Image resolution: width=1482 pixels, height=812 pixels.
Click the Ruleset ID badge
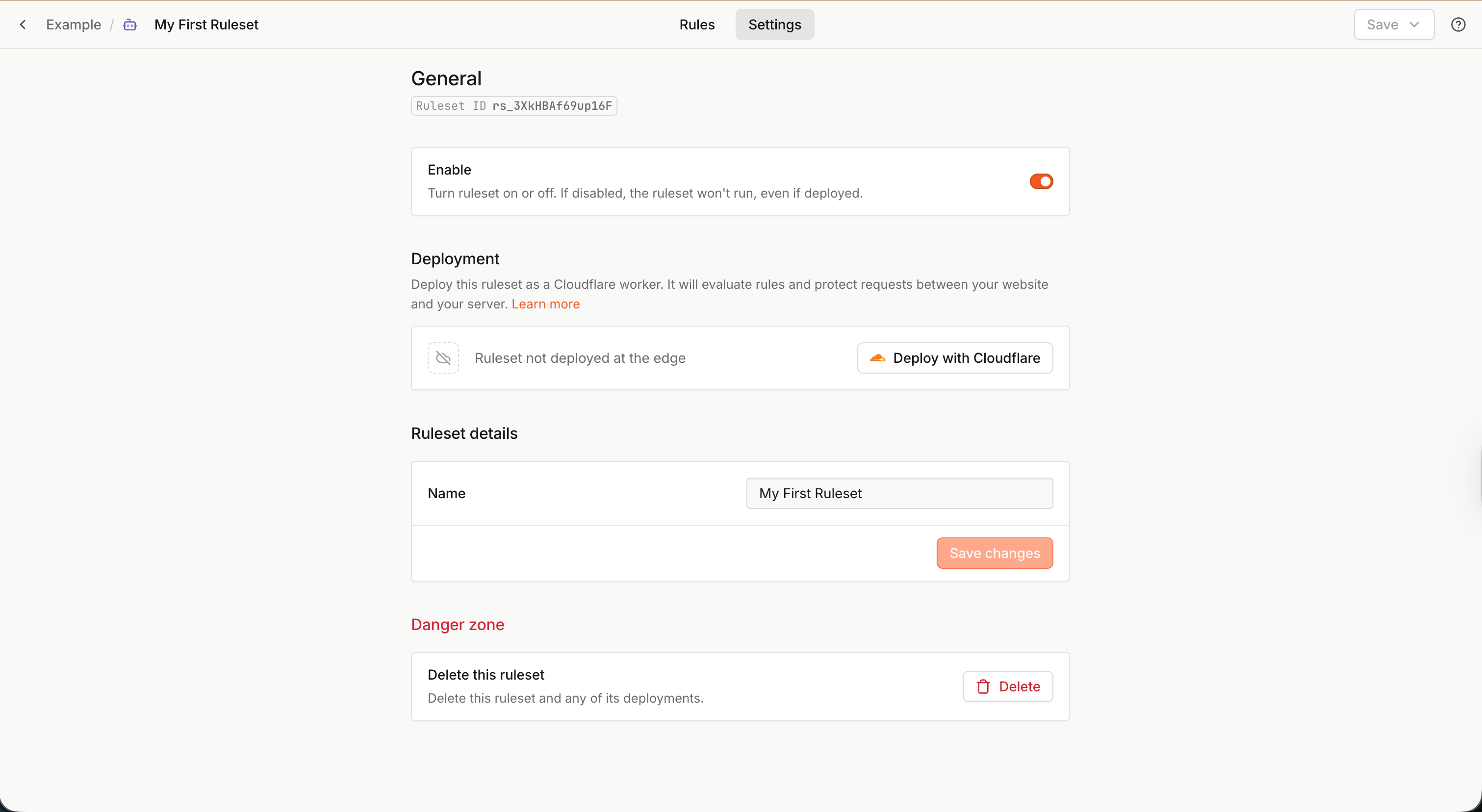coord(514,106)
